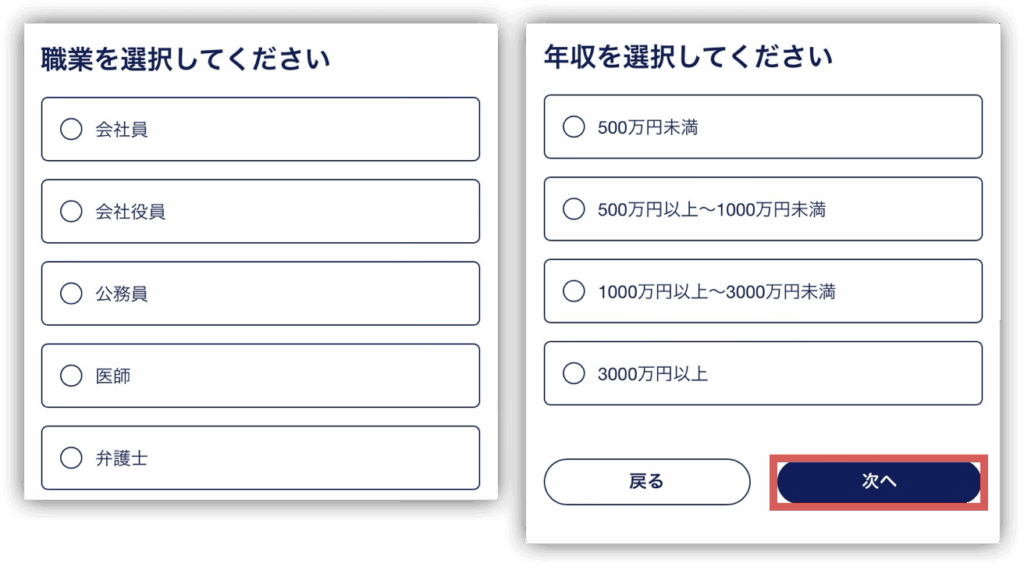This screenshot has height=567, width=1024.
Task: Click the 公務員 label text
Action: pyautogui.click(x=121, y=293)
